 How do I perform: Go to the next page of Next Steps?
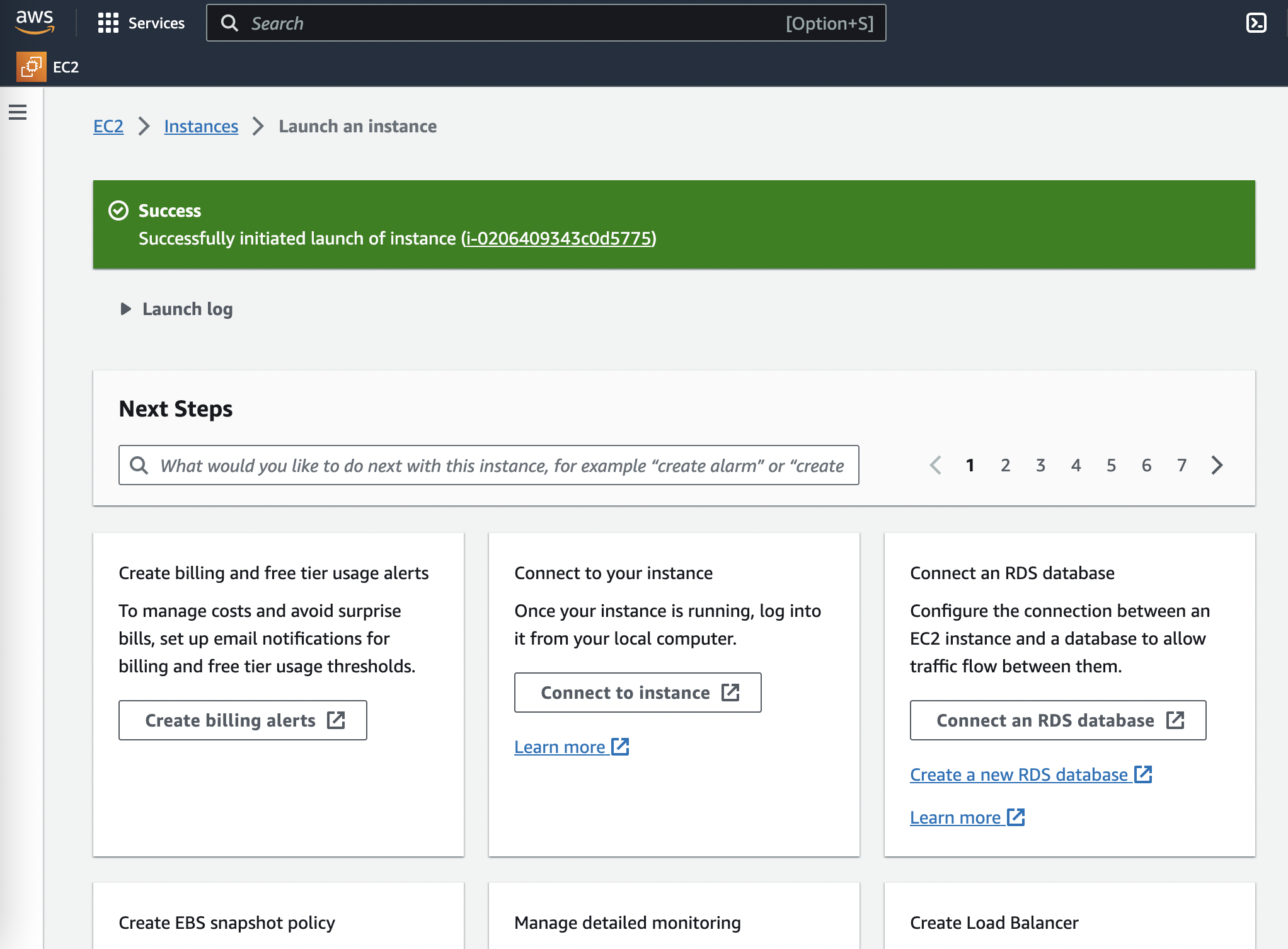[x=1217, y=466]
